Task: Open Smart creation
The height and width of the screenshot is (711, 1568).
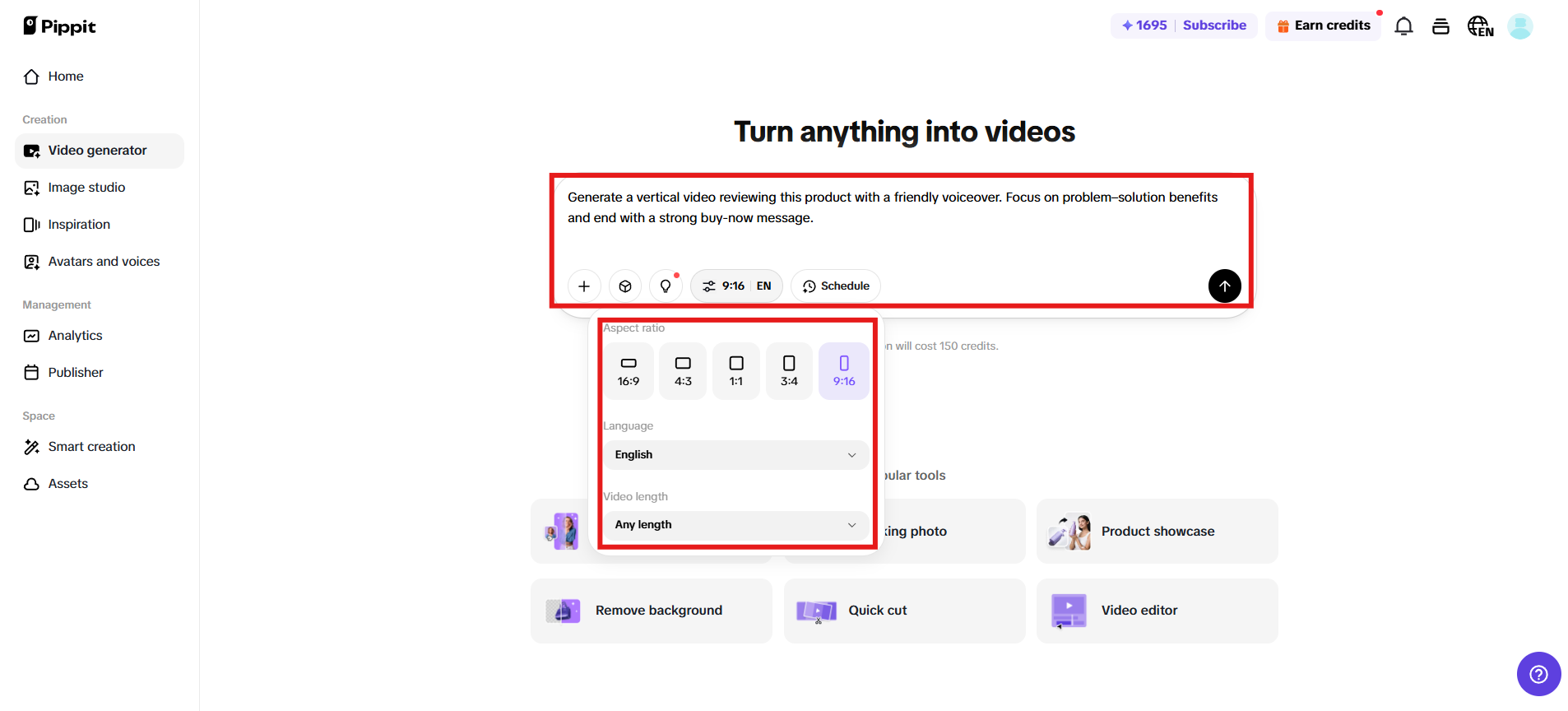Action: (100, 447)
